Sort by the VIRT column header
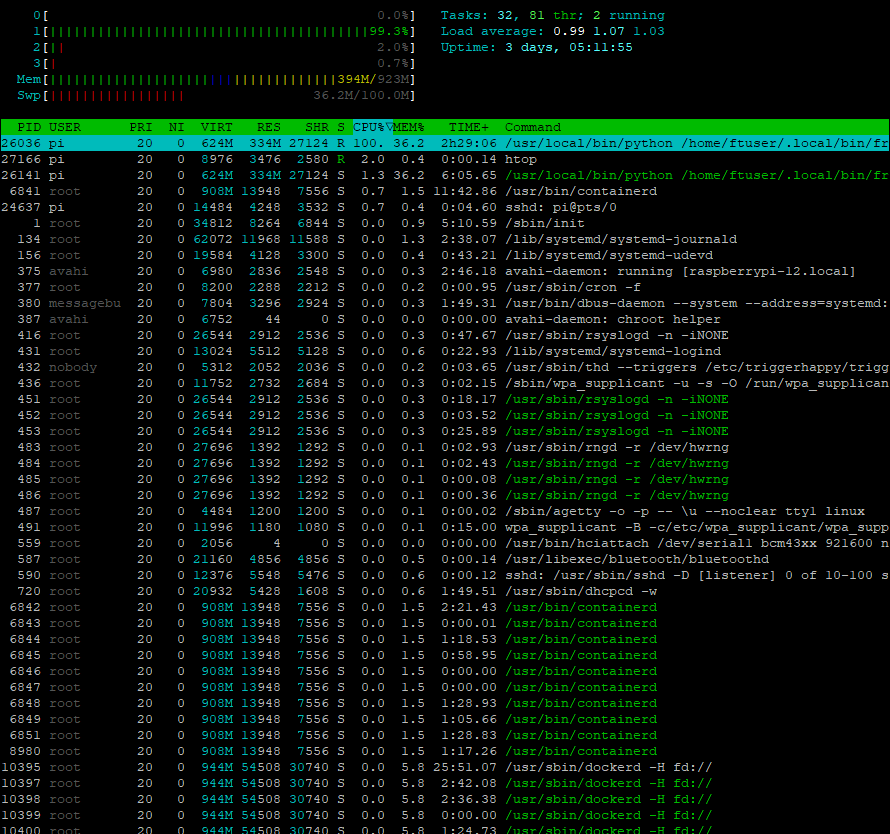 pos(218,127)
